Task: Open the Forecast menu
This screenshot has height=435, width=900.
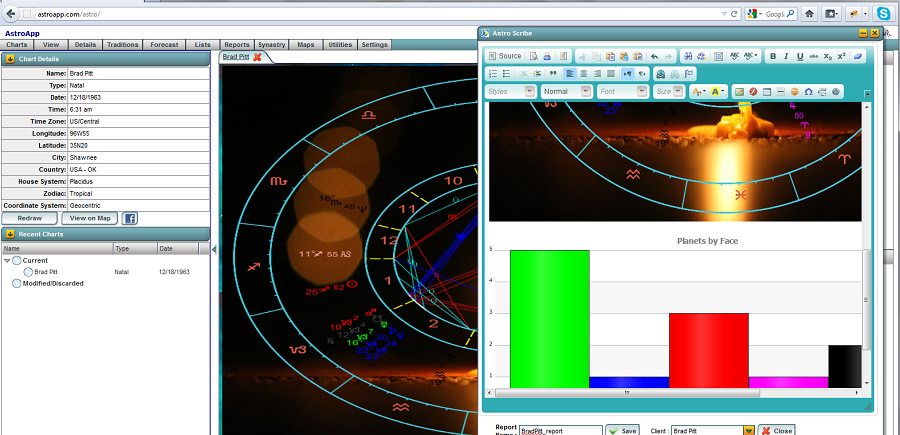Action: 164,45
